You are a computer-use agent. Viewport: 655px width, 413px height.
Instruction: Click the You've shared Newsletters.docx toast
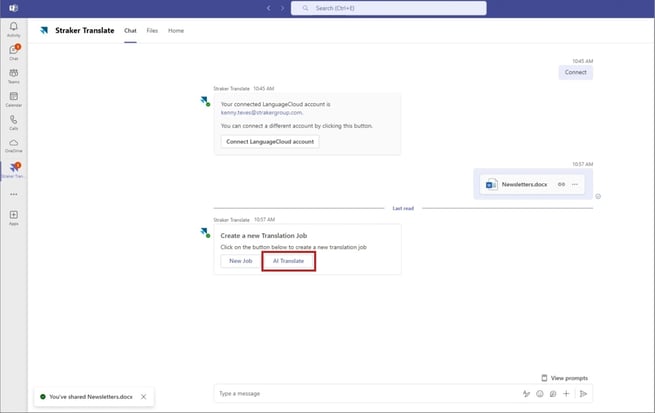pyautogui.click(x=94, y=397)
